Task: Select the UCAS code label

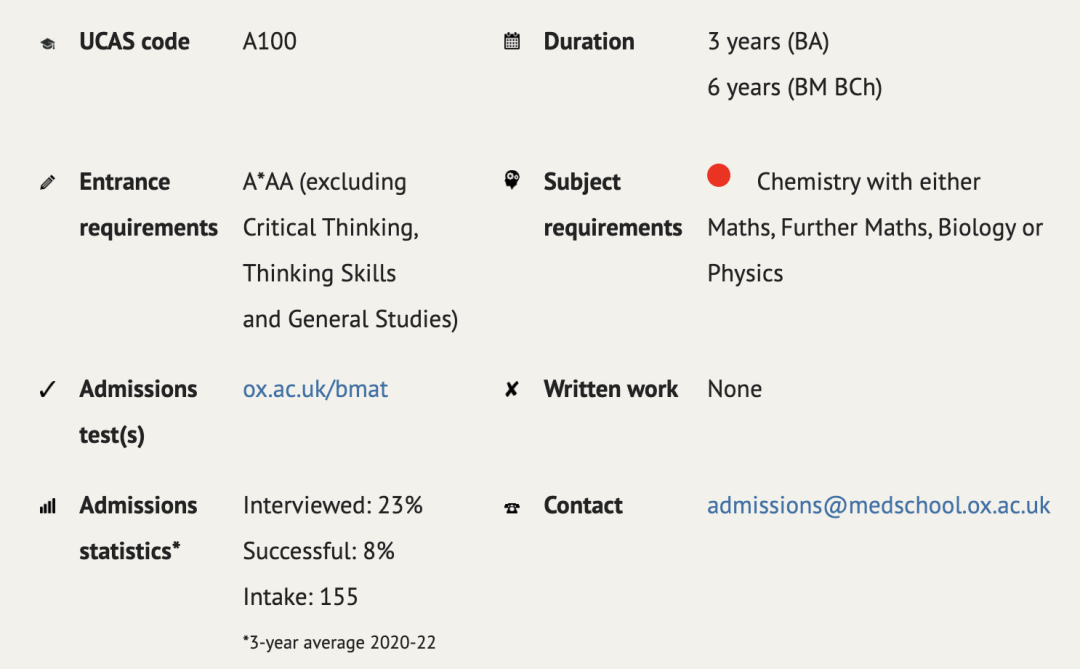Action: [x=134, y=41]
